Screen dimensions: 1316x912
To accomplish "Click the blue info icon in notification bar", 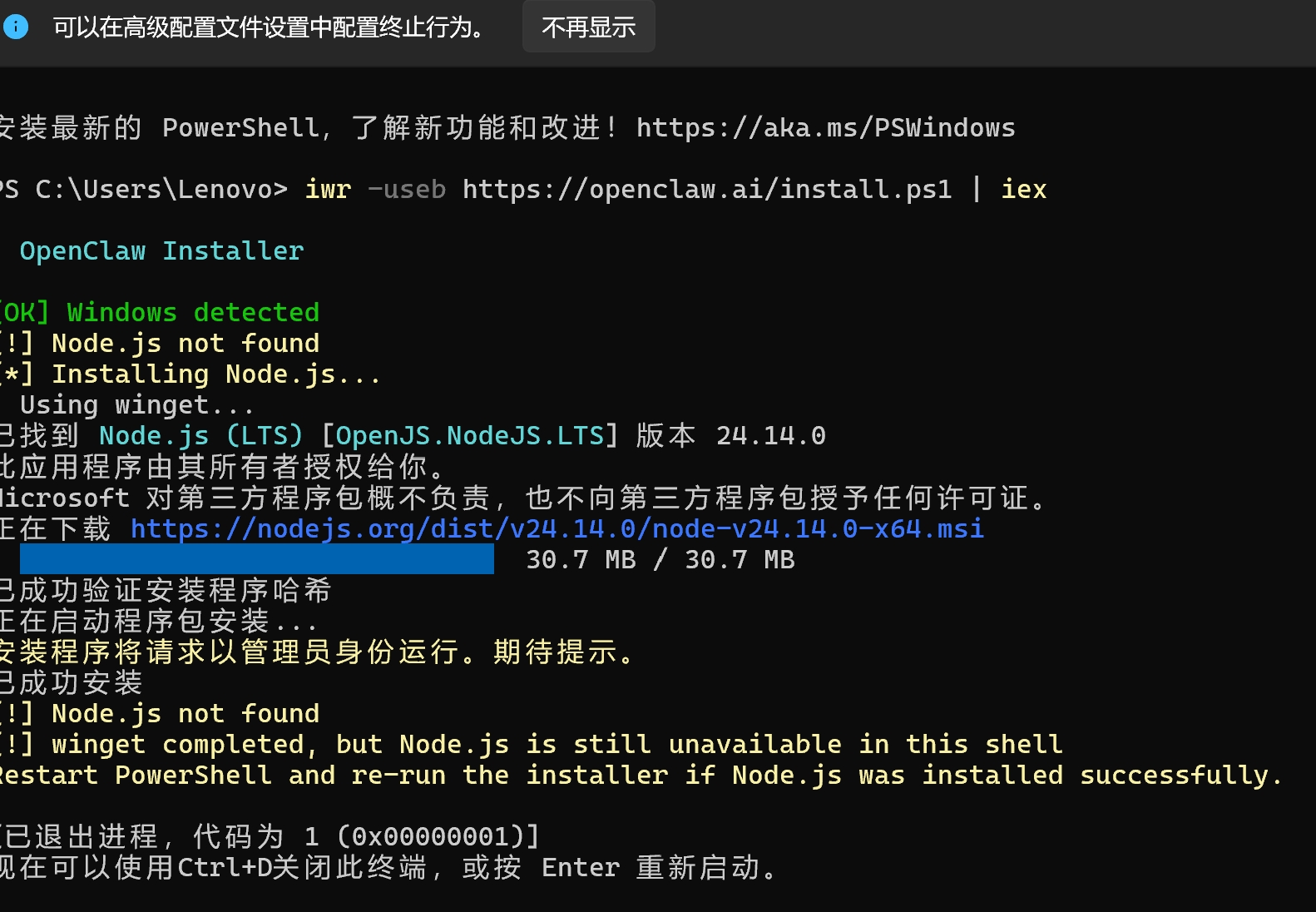I will click(16, 27).
